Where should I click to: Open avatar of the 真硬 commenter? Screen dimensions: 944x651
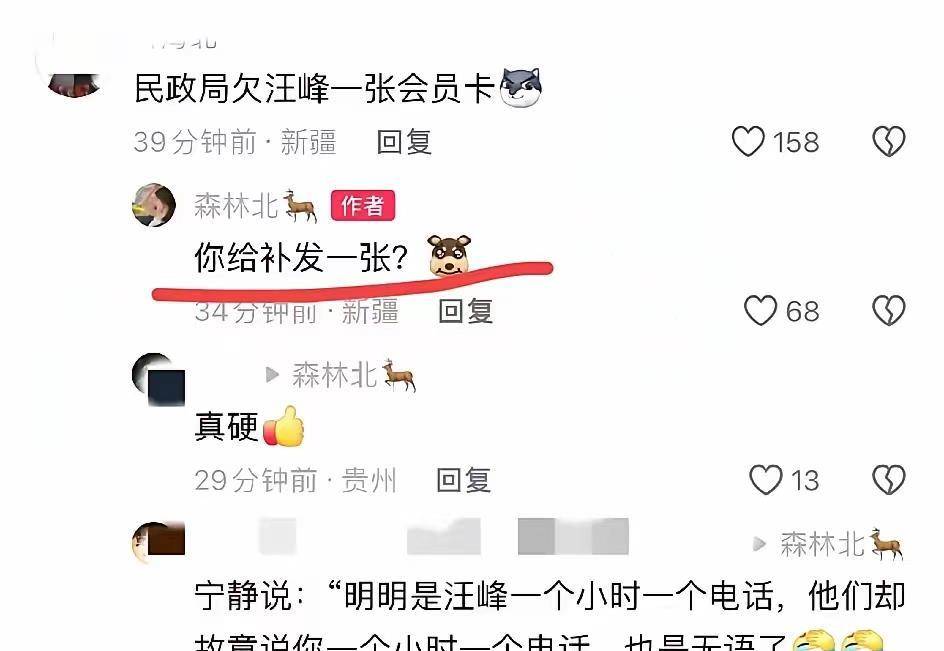158,379
